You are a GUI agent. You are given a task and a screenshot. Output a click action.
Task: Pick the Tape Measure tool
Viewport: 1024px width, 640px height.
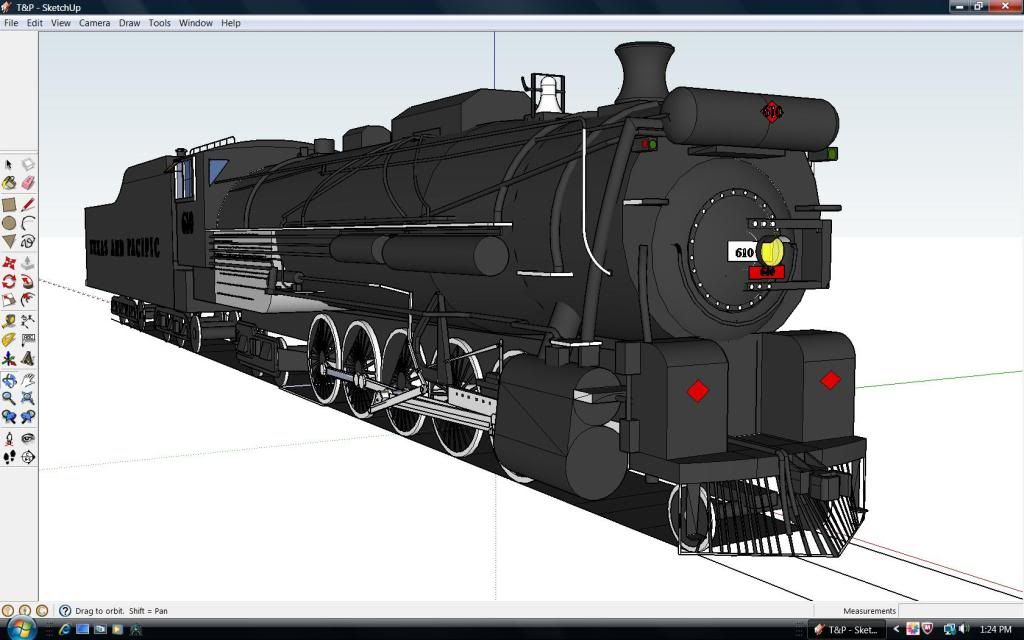(8, 321)
